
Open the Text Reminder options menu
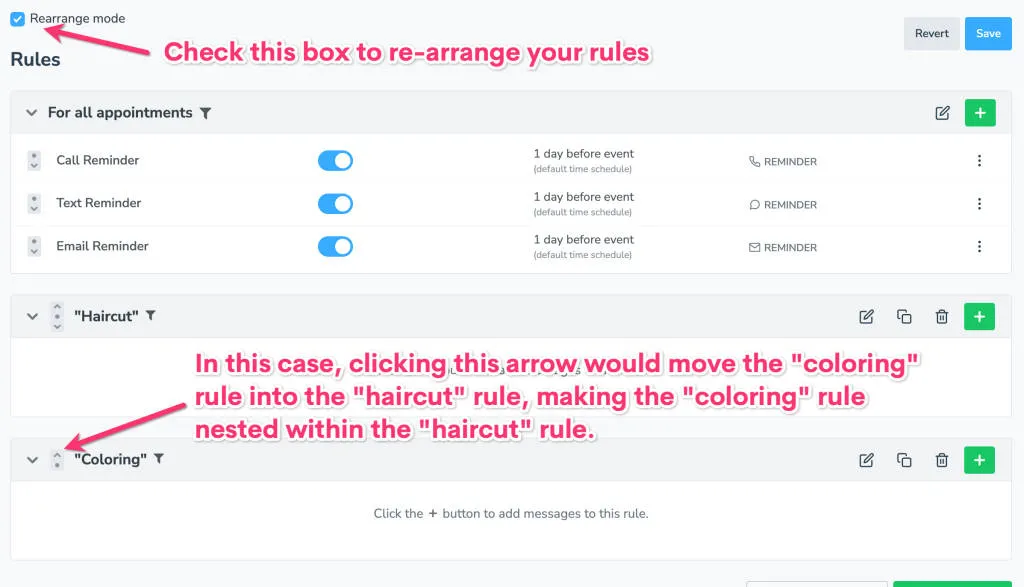[x=980, y=203]
